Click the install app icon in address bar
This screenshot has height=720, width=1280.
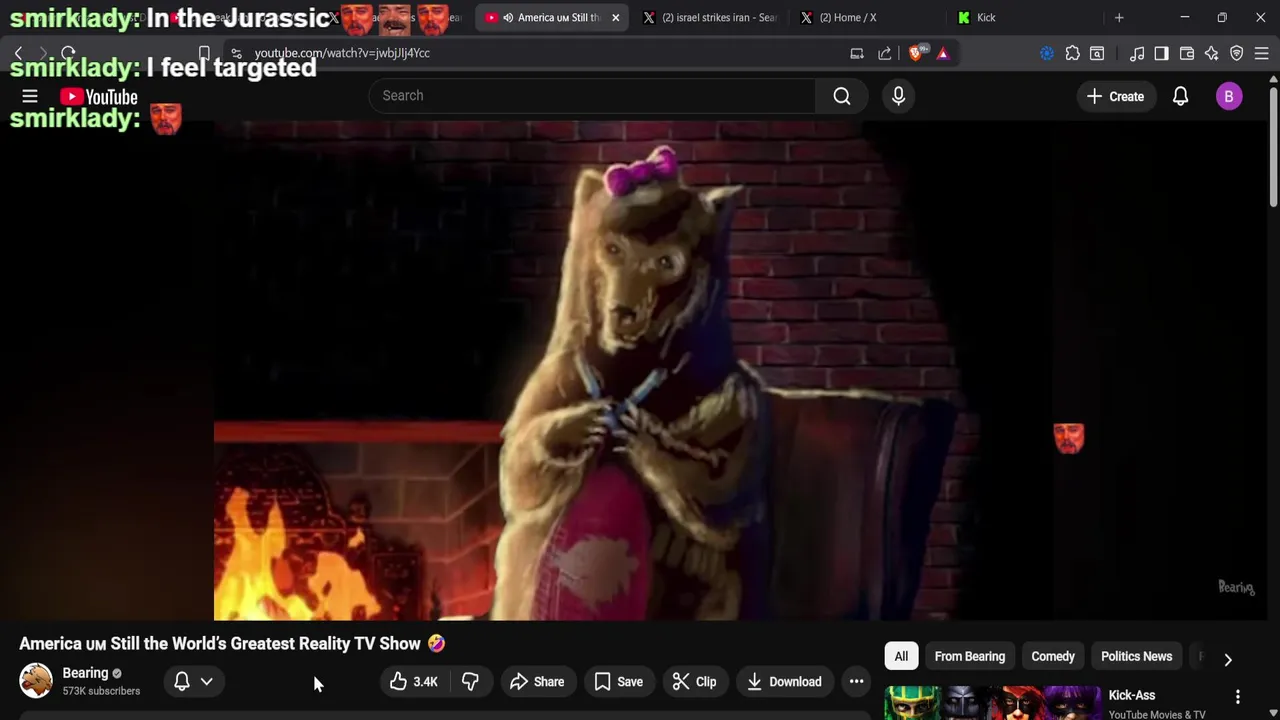(857, 53)
